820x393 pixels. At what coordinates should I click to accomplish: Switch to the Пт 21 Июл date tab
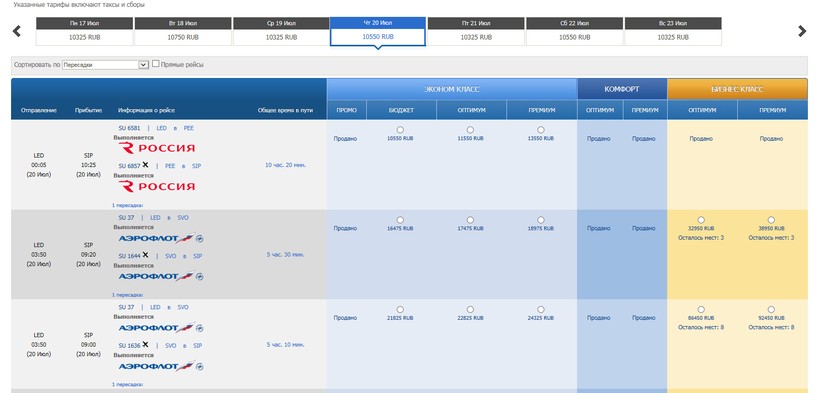click(x=476, y=31)
